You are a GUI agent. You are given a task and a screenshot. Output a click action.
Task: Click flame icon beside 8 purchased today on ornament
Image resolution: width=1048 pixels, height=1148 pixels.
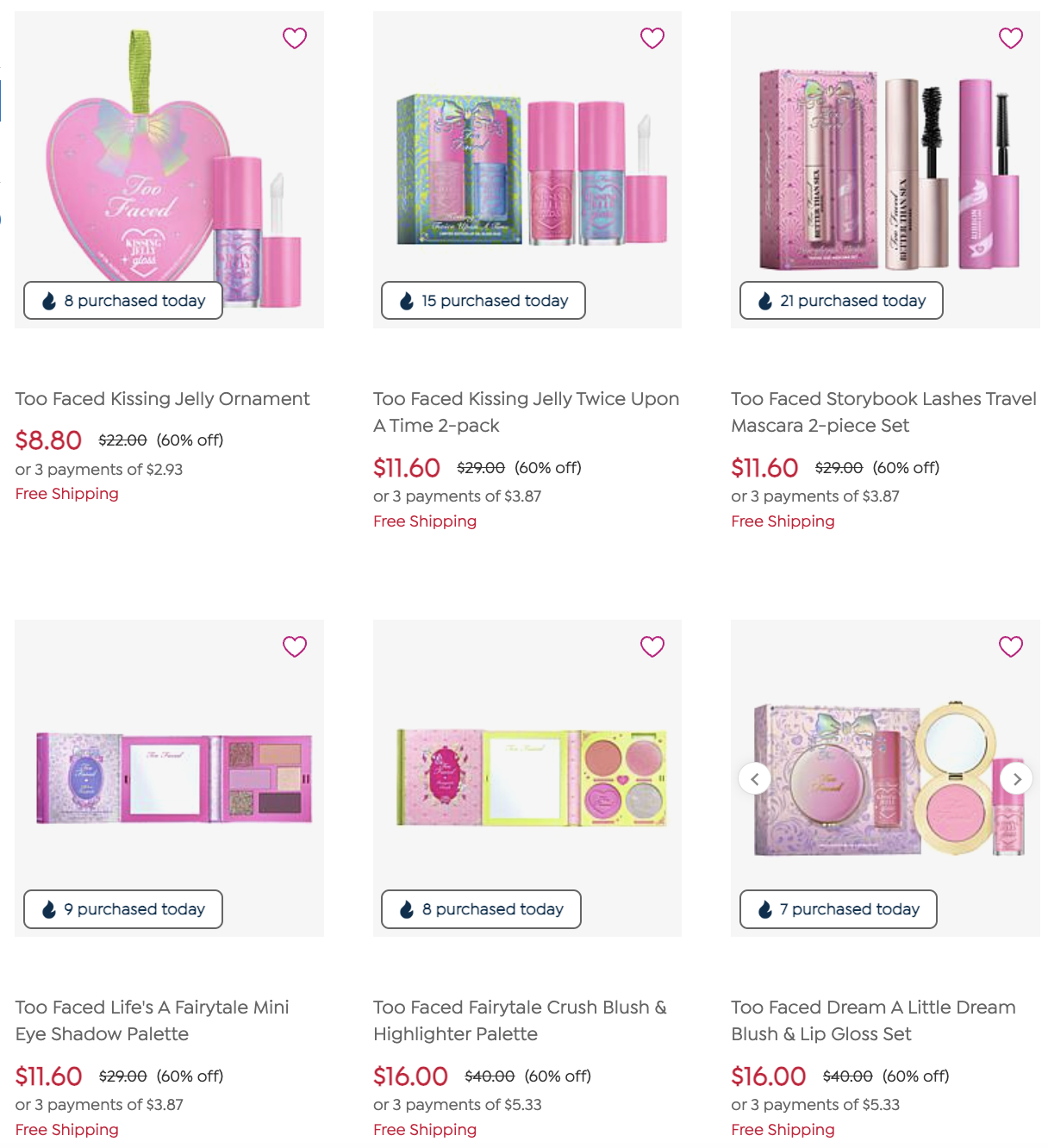click(49, 301)
